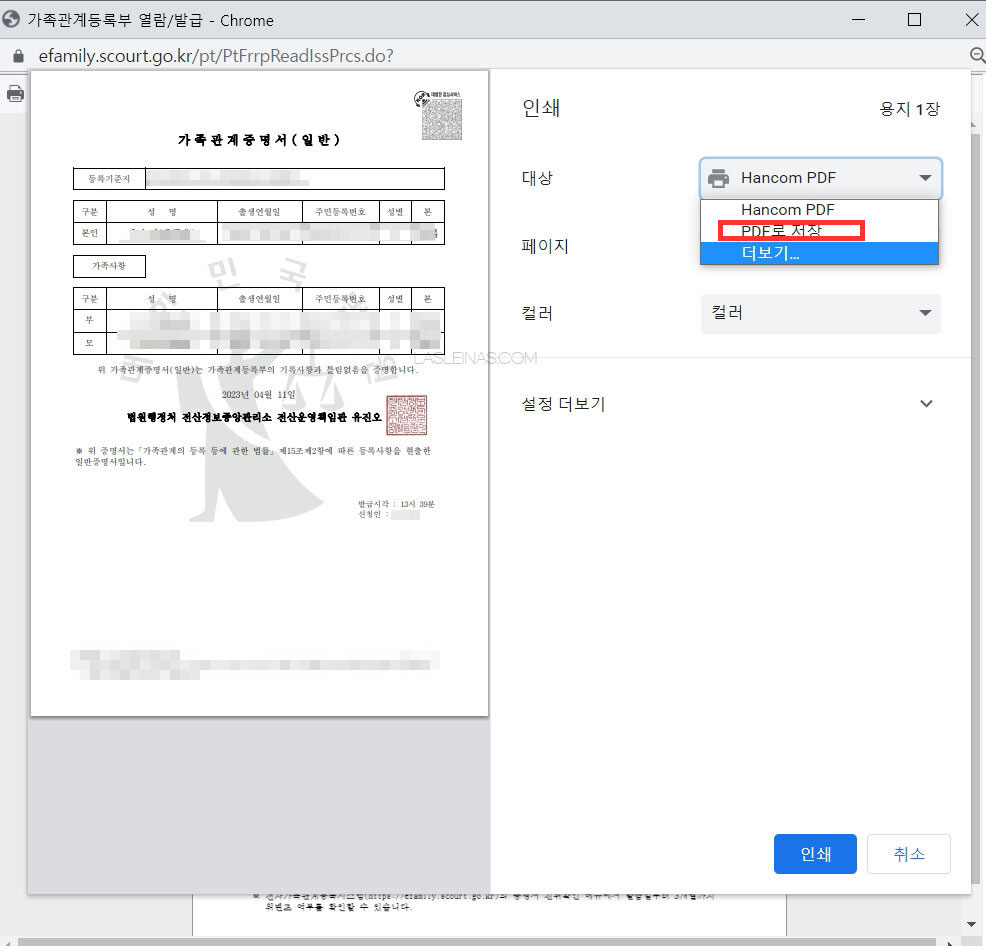Screen dimensions: 986x946
Task: Maximize the Chrome window
Action: pyautogui.click(x=914, y=19)
